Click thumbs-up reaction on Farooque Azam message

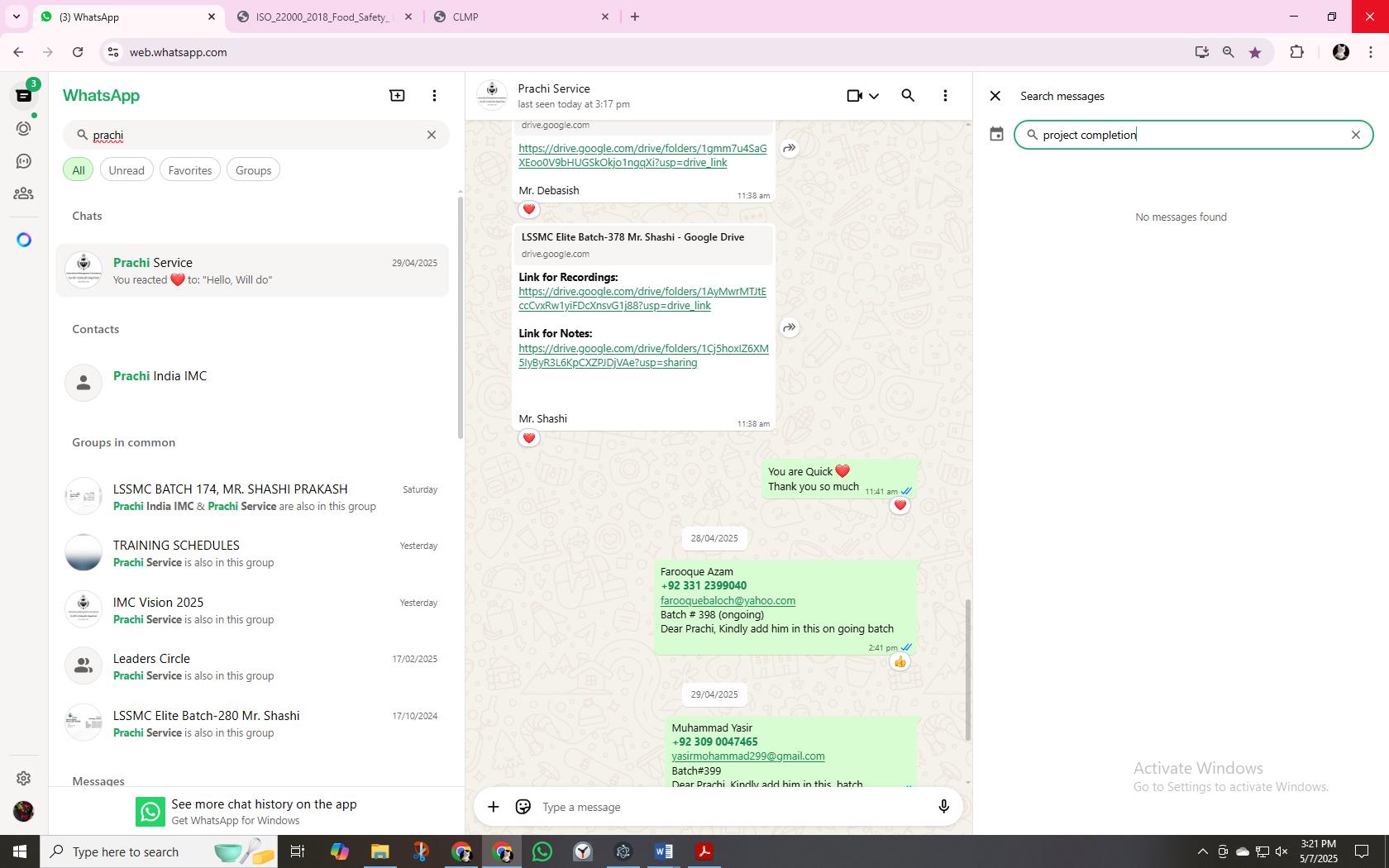[900, 661]
